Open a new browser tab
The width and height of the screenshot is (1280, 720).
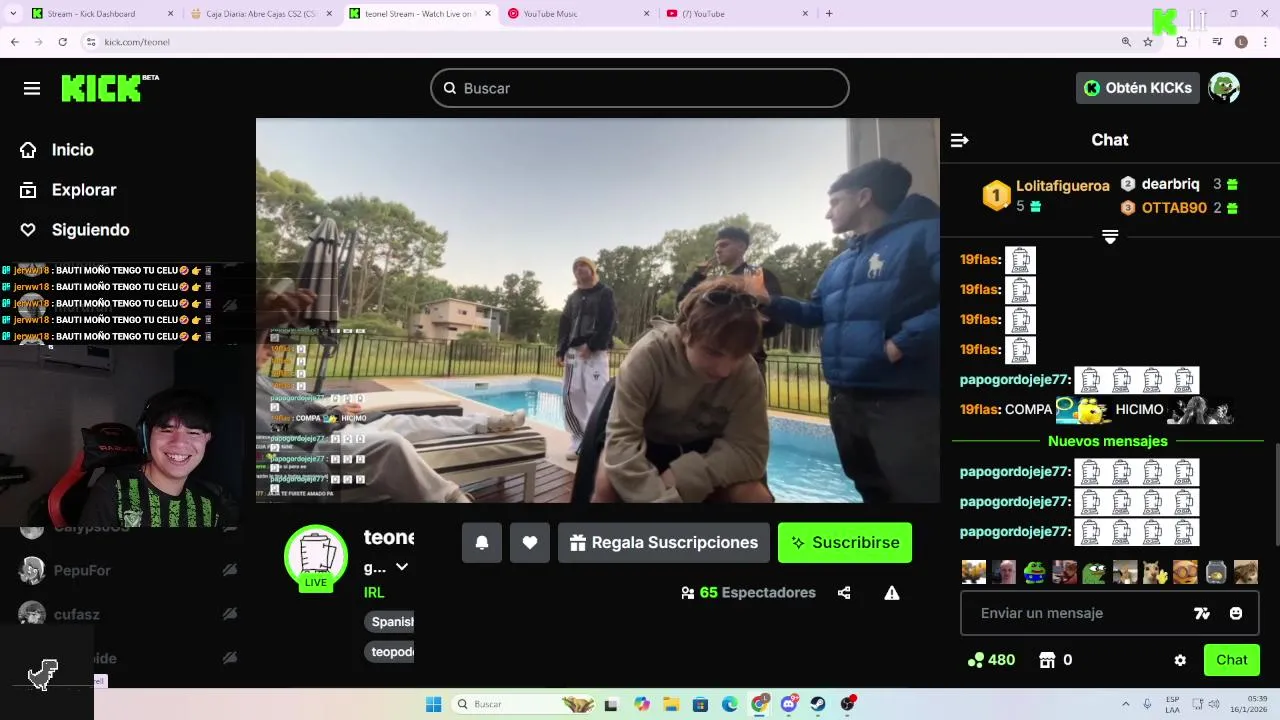tap(829, 14)
